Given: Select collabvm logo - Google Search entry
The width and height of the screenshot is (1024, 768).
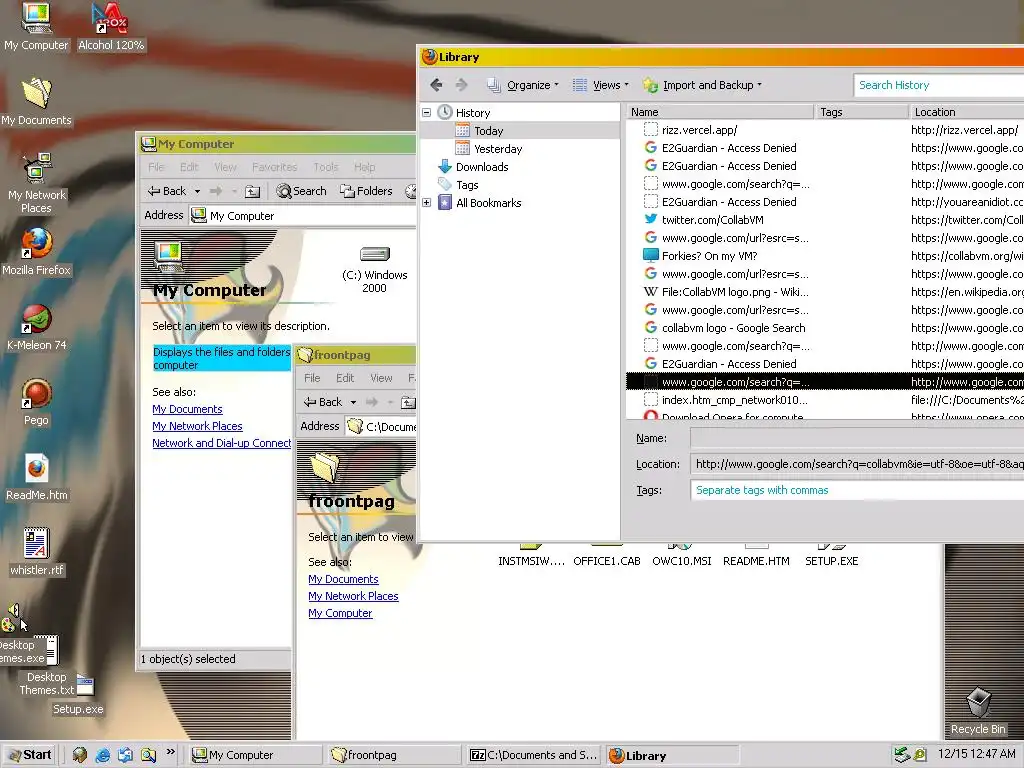Looking at the screenshot, I should point(825,328).
